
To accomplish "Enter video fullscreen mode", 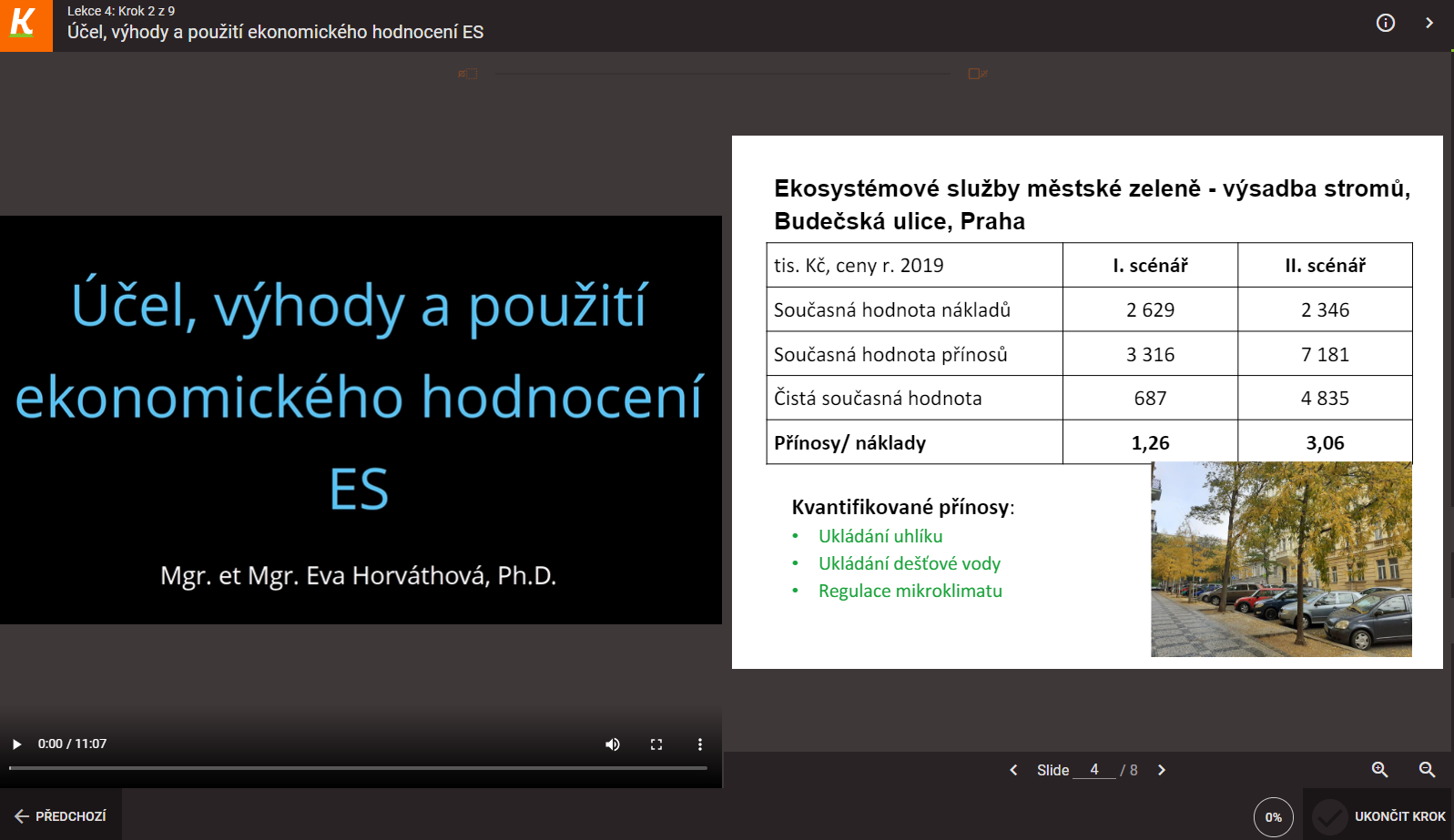I will [x=656, y=744].
